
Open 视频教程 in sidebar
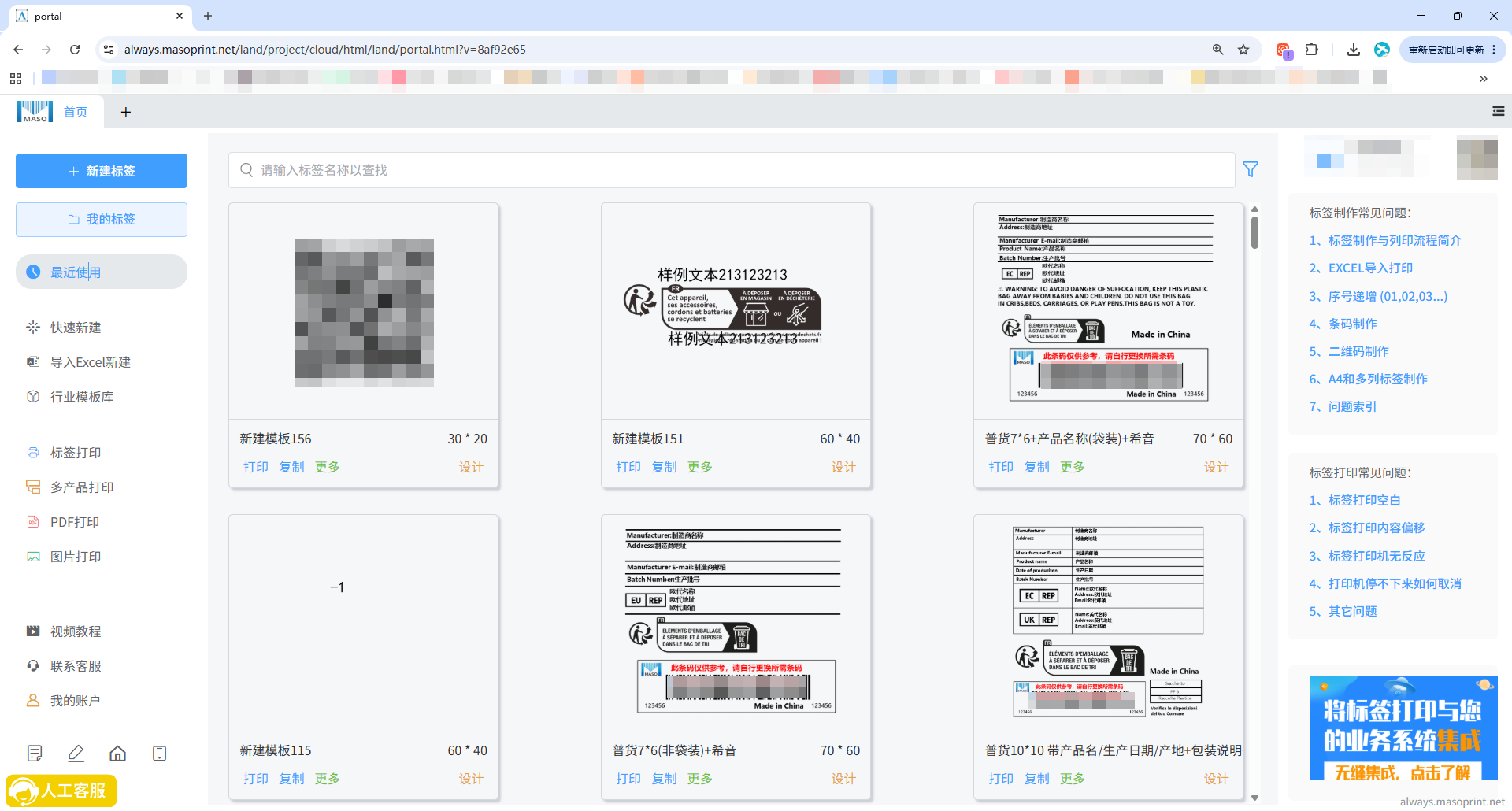76,631
